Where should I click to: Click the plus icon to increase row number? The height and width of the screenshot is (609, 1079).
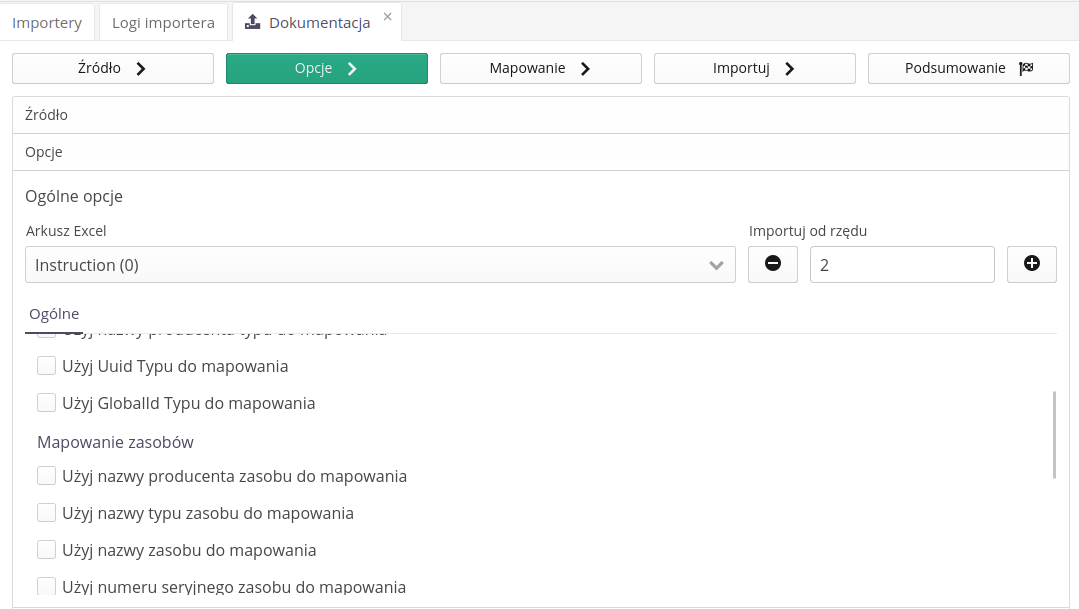click(x=1031, y=264)
